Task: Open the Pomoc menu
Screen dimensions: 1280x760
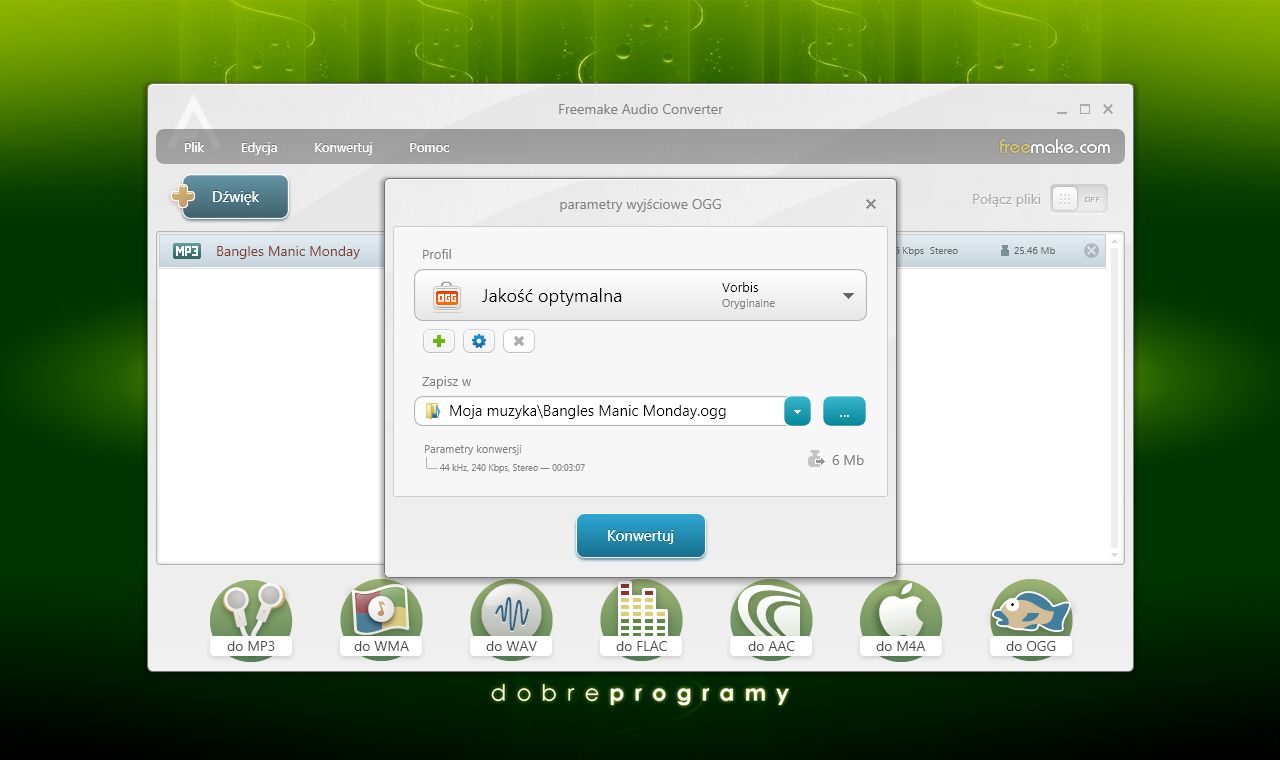Action: pyautogui.click(x=429, y=147)
